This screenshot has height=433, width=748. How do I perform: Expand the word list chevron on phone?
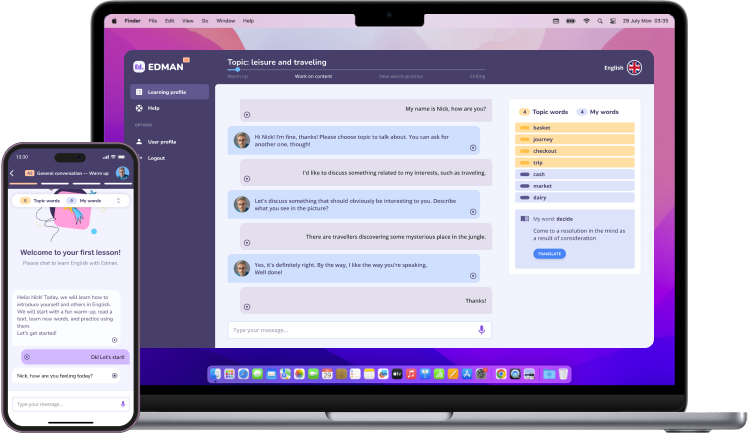(120, 200)
